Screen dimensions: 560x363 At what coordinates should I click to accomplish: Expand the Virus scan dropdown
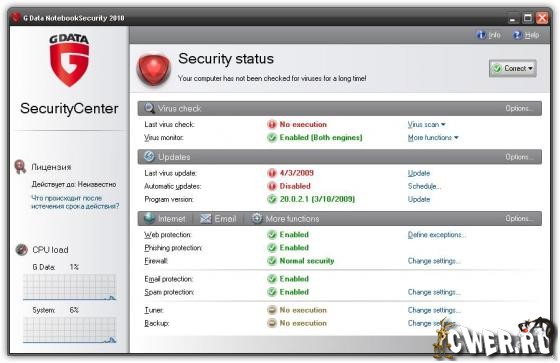point(426,124)
